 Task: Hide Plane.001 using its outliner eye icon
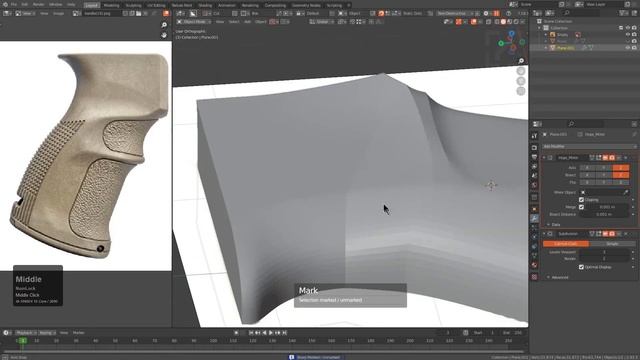point(628,48)
